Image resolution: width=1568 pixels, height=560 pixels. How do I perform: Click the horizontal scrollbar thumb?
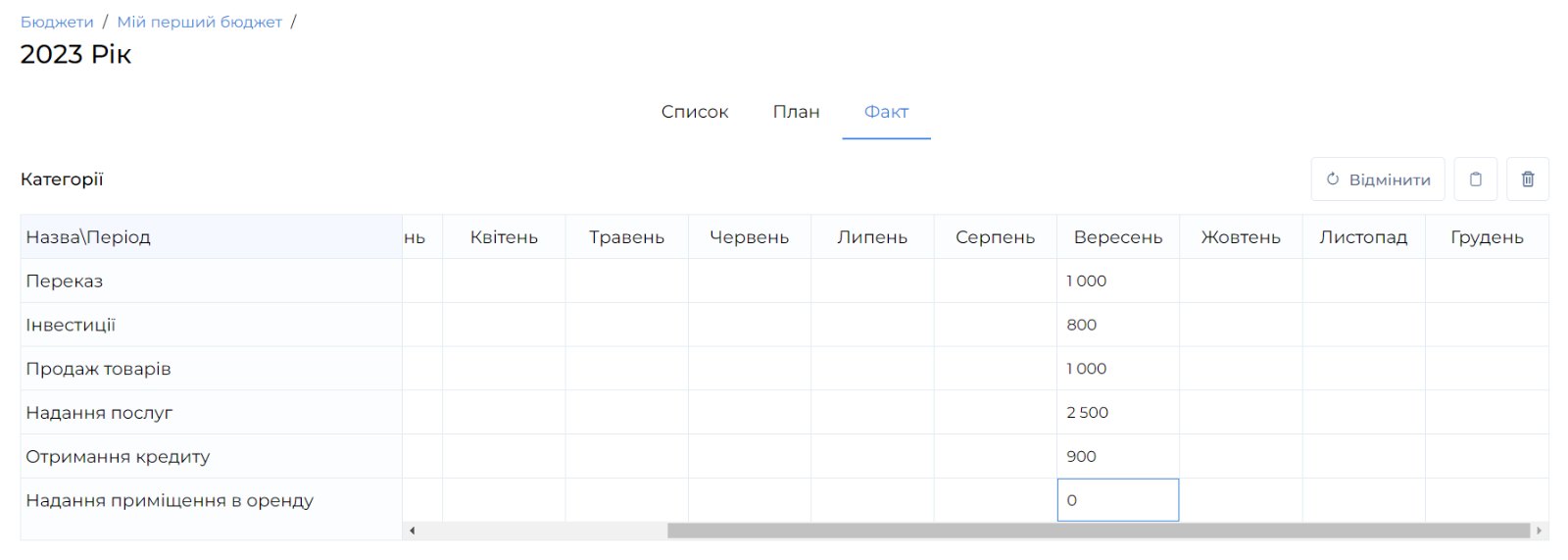tap(1098, 531)
